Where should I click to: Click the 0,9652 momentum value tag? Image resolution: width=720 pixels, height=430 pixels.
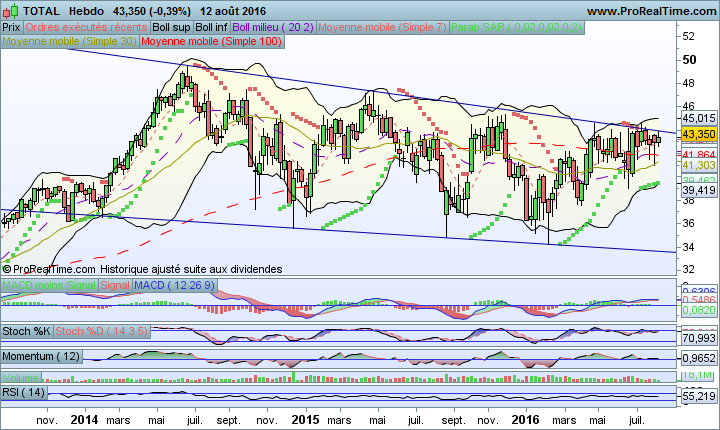point(699,358)
